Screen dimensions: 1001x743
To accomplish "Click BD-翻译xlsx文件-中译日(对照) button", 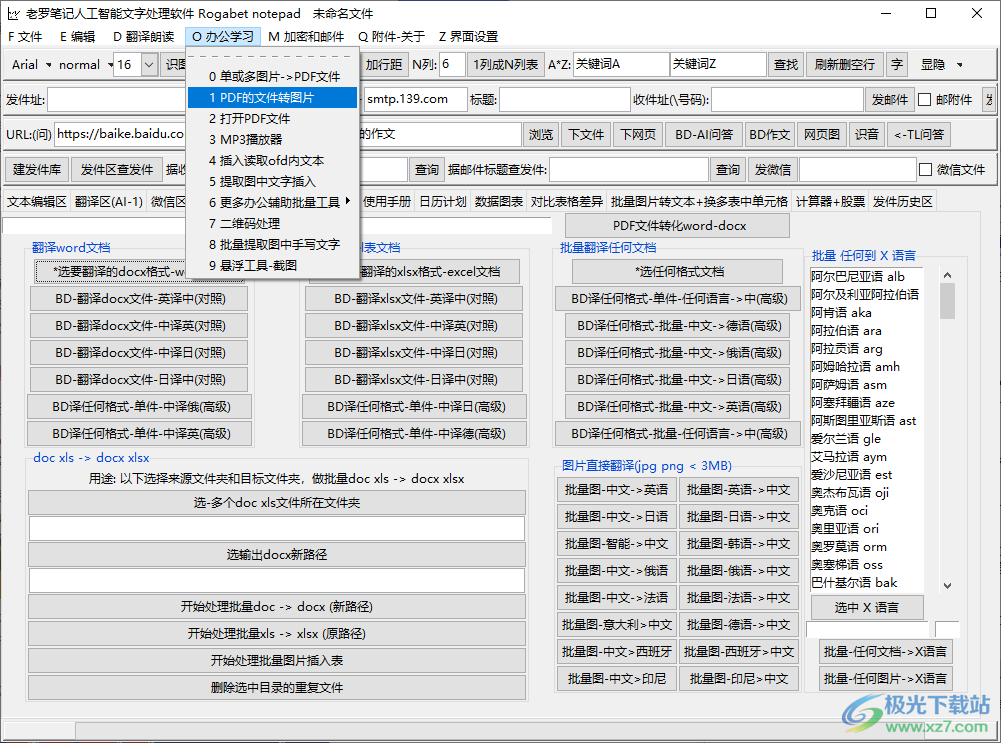I will point(415,353).
